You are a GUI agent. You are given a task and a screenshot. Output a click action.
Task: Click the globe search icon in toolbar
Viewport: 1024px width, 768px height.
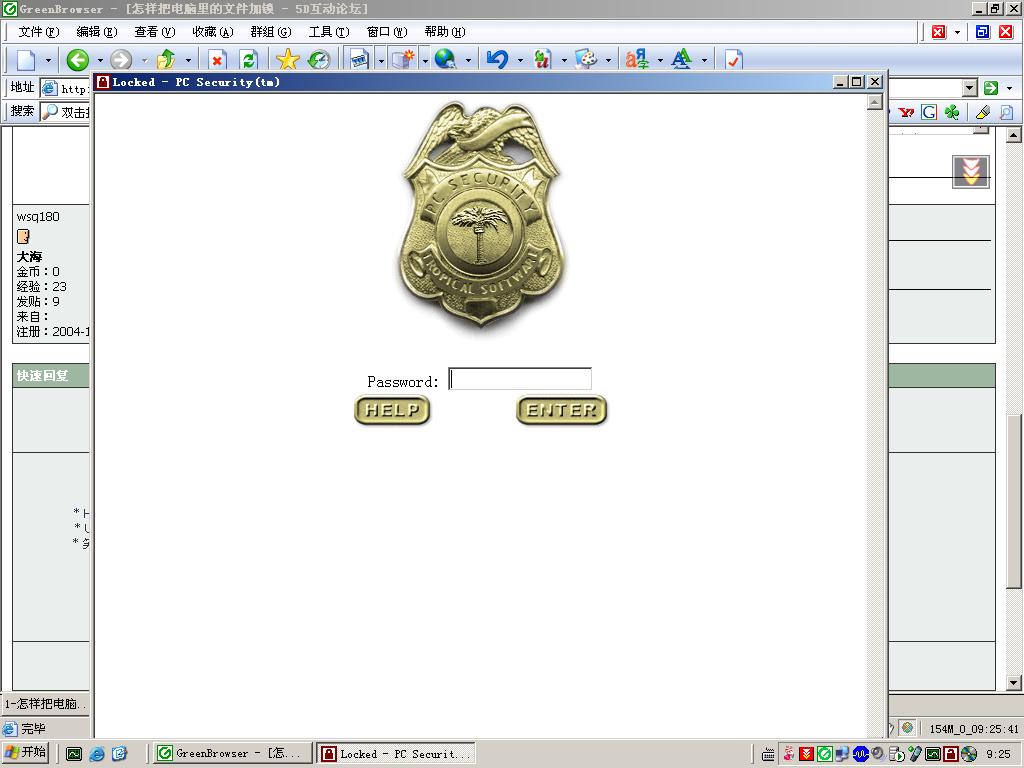(445, 60)
